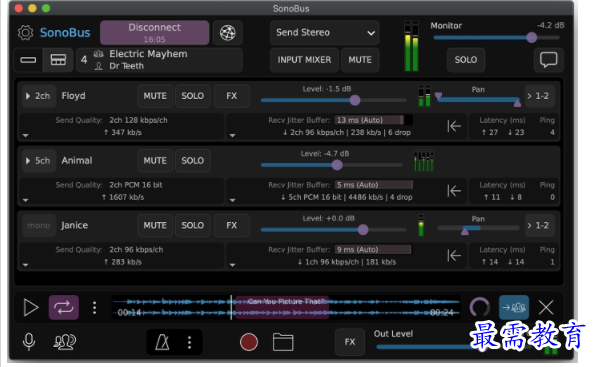Viewport: 594px width, 367px height.
Task: Click the public groups globe icon
Action: click(227, 33)
